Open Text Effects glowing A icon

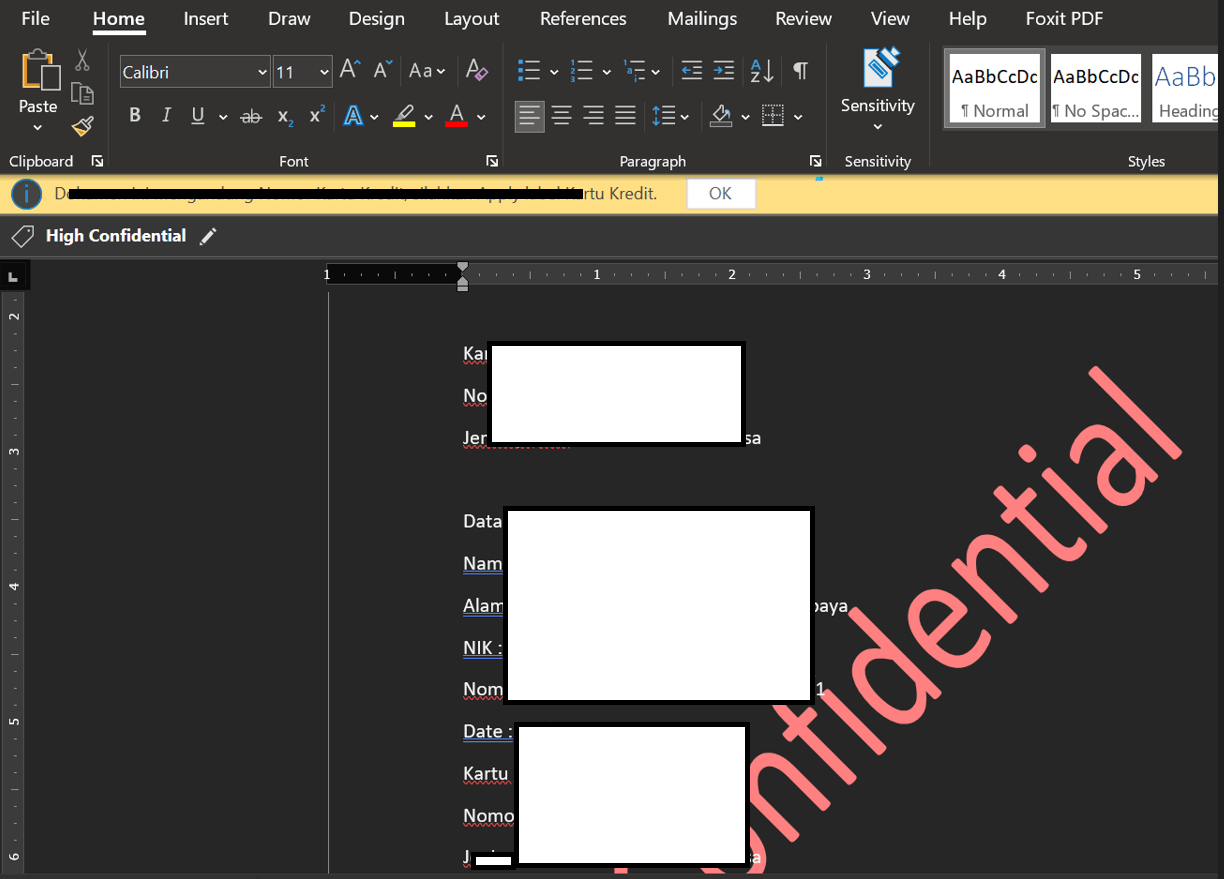[353, 116]
